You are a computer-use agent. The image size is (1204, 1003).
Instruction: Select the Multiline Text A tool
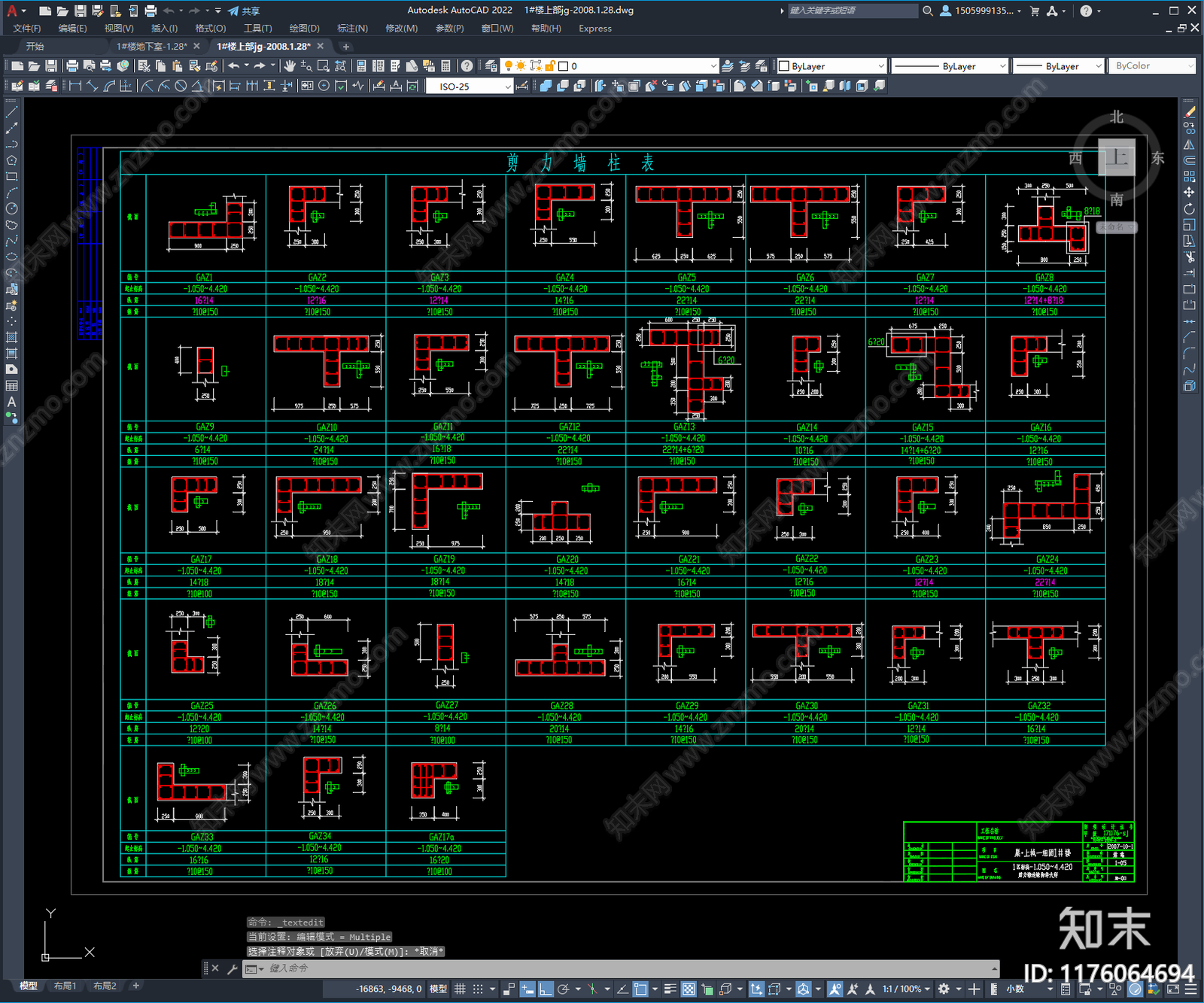11,402
